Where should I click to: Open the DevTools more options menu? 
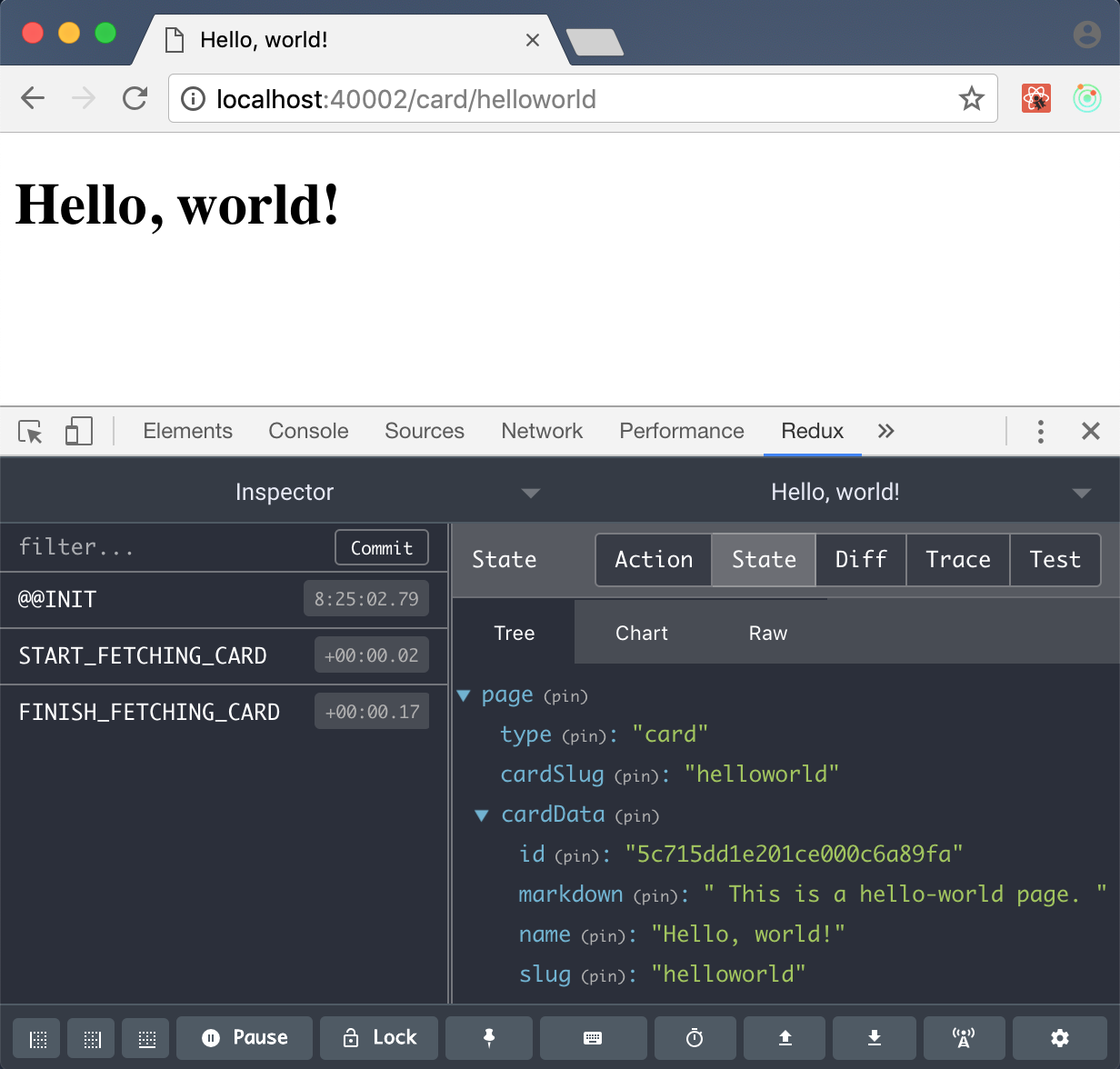1041,431
